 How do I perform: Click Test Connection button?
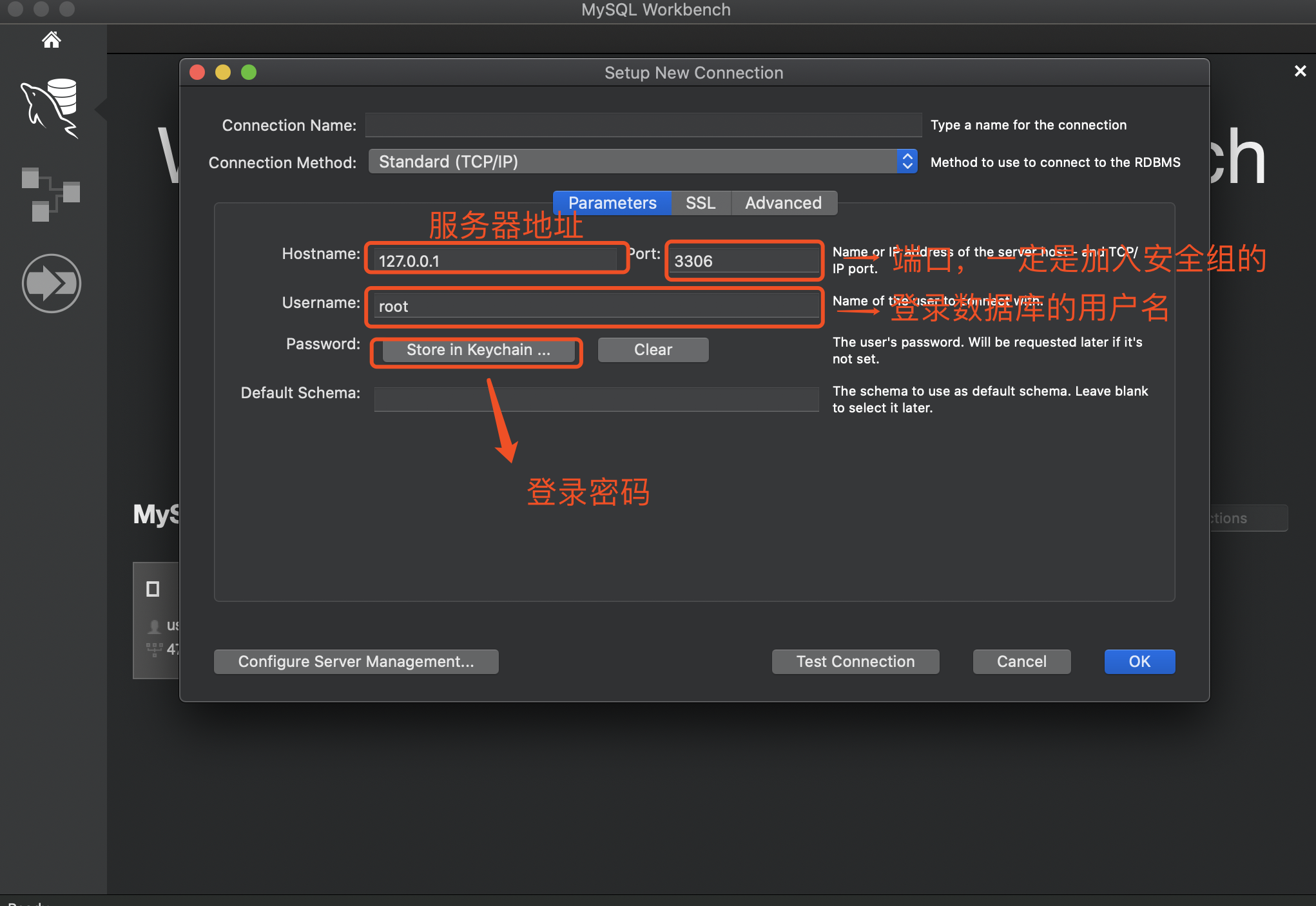point(855,662)
